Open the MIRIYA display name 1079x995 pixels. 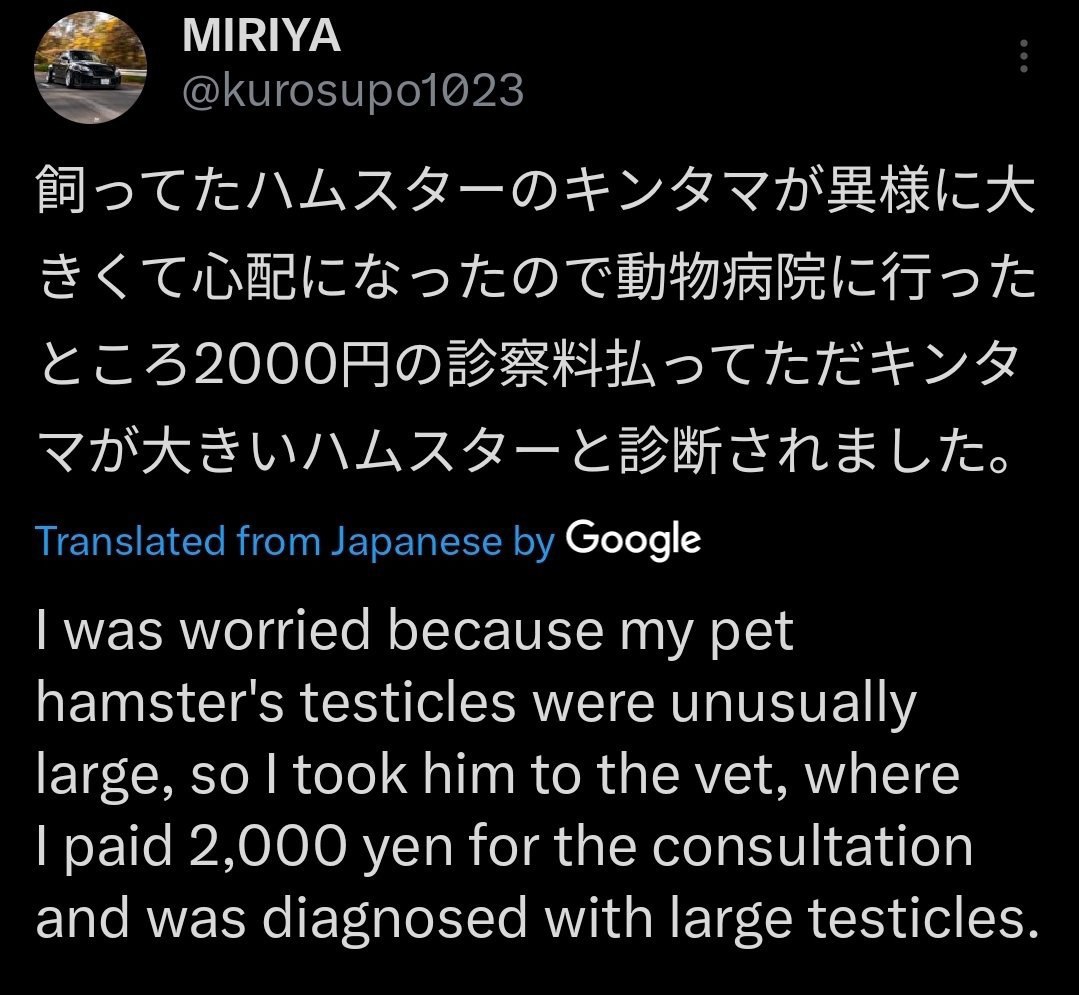click(x=262, y=38)
